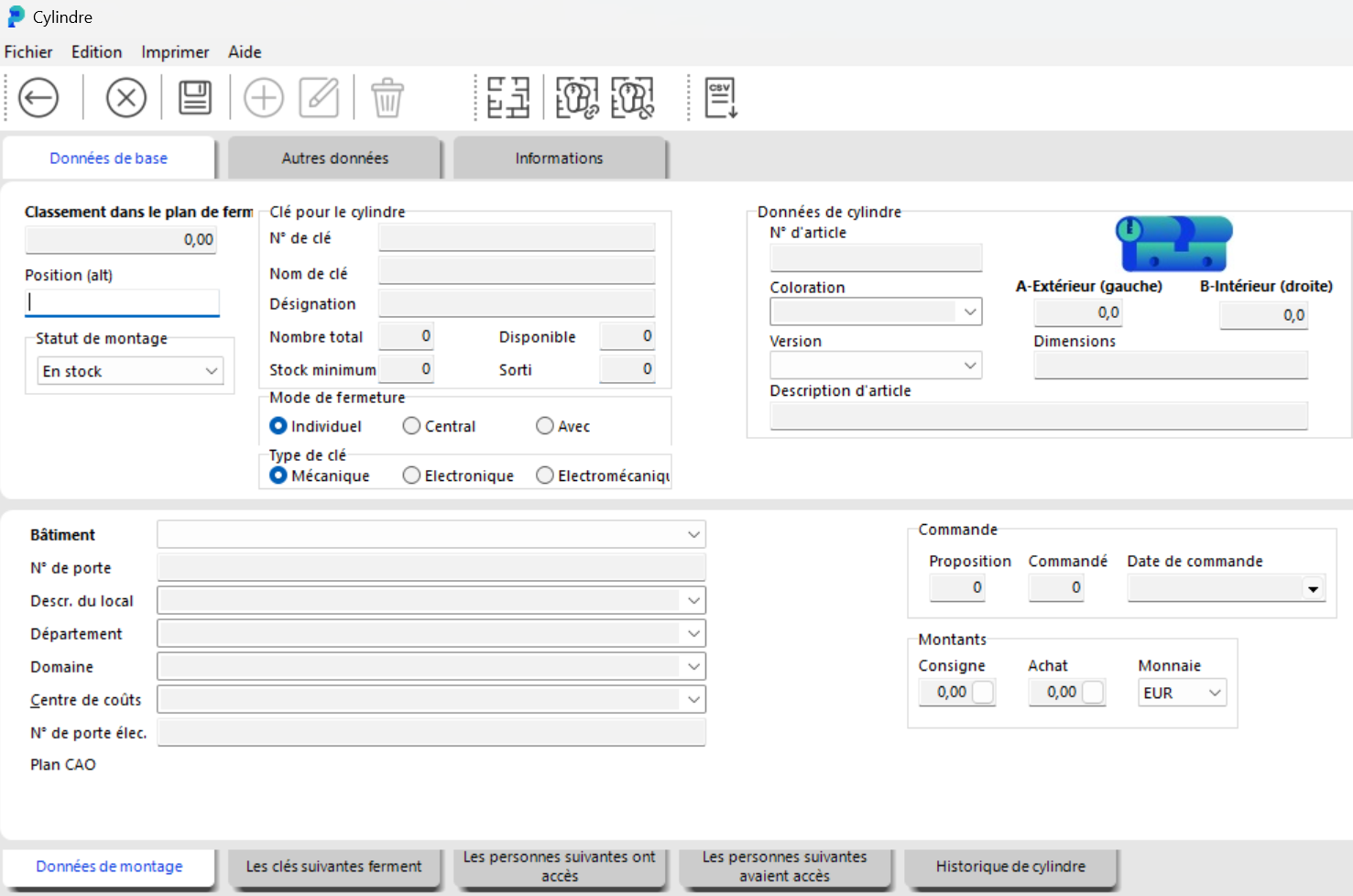Select the Central closing mode radio button
The image size is (1353, 896).
[412, 426]
